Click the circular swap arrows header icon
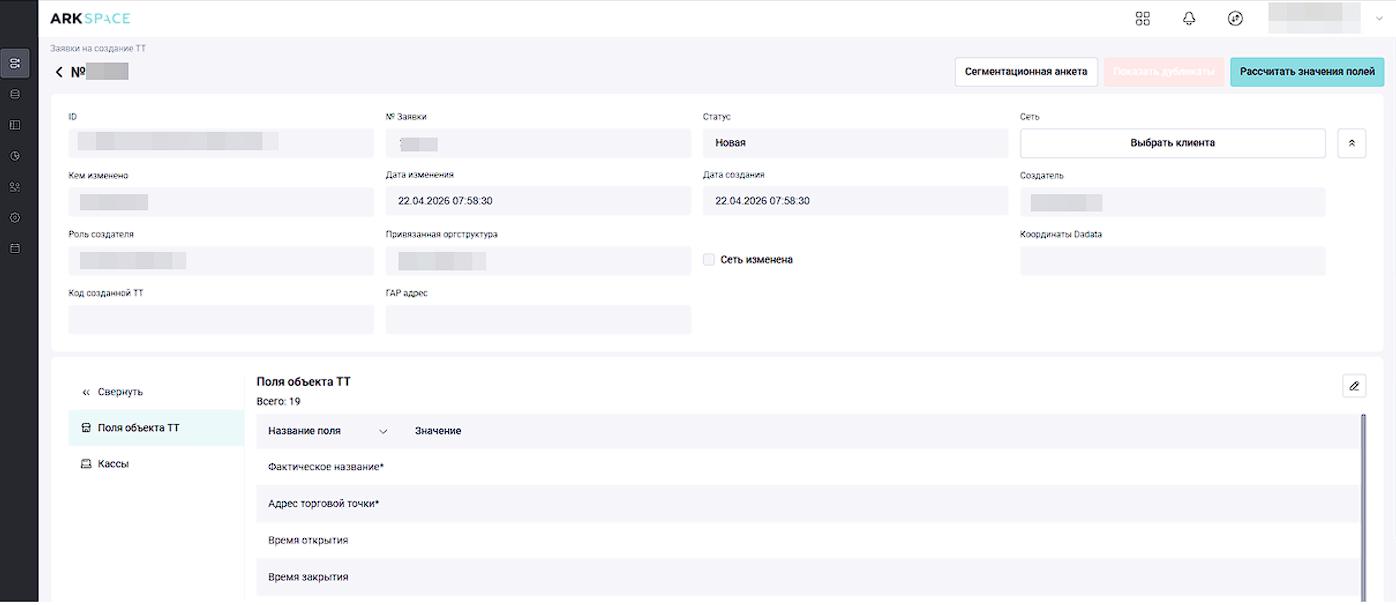This screenshot has height=605, width=1396. pyautogui.click(x=1235, y=18)
